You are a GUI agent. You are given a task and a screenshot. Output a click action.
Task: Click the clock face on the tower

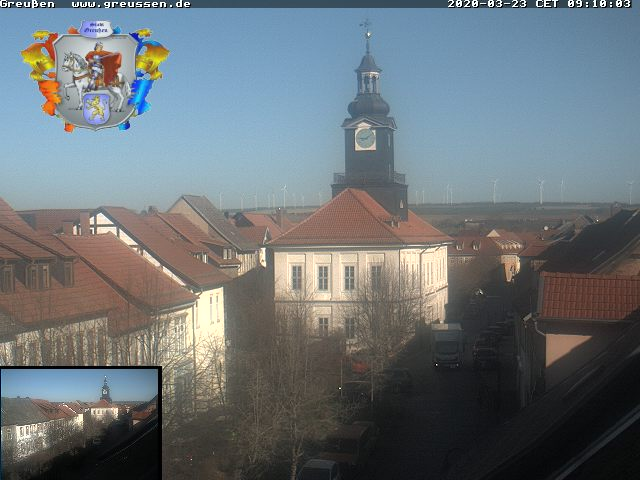pos(365,139)
